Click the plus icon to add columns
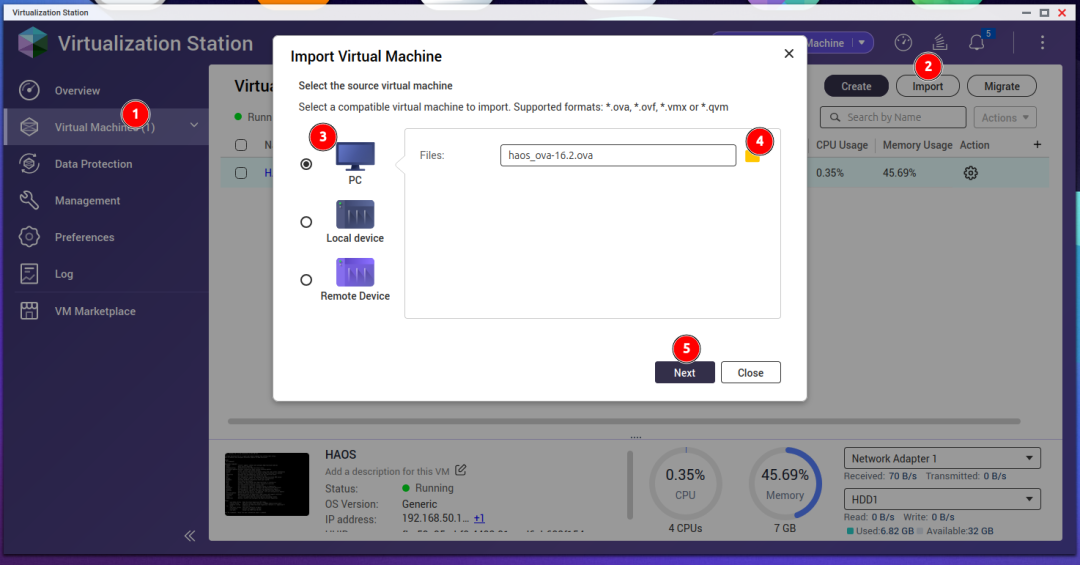The height and width of the screenshot is (565, 1080). tap(1037, 145)
